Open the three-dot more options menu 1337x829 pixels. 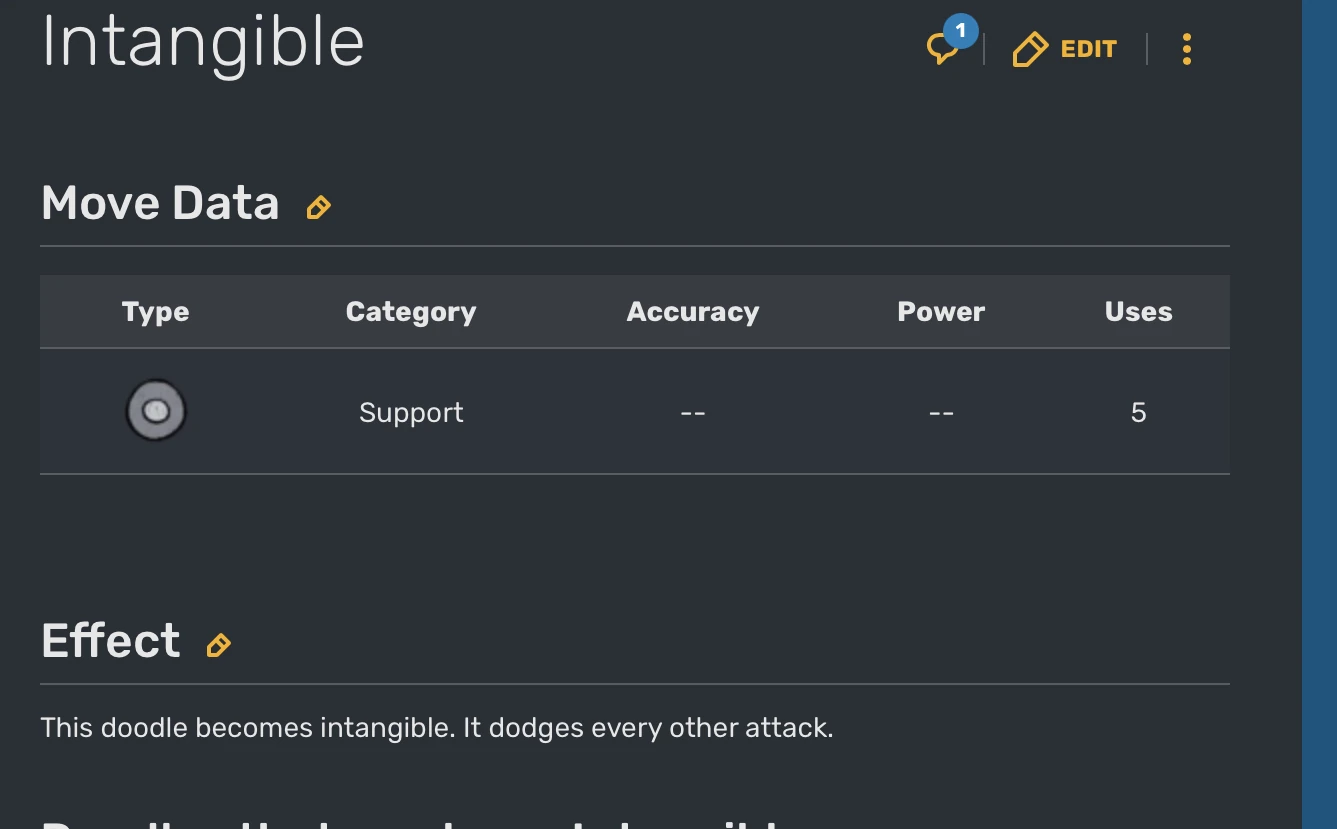[1186, 49]
